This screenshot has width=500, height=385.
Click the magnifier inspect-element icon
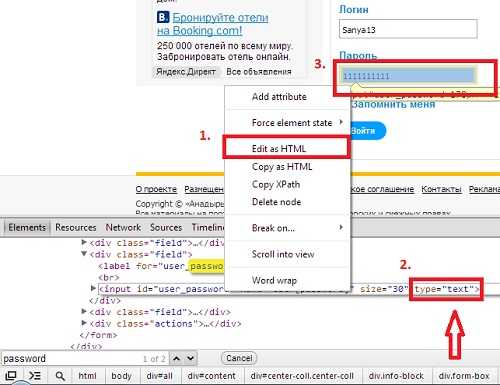tap(60, 376)
